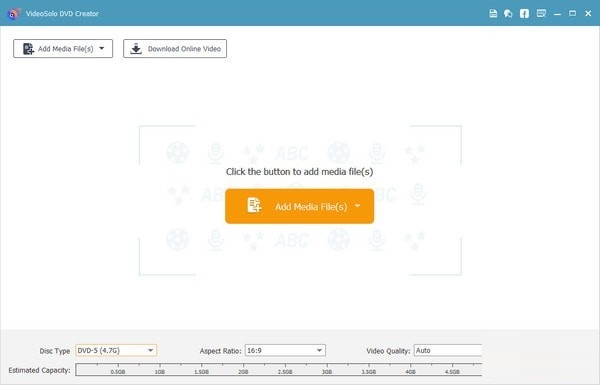Close the VideoSolo DVD Creator window

coord(588,13)
